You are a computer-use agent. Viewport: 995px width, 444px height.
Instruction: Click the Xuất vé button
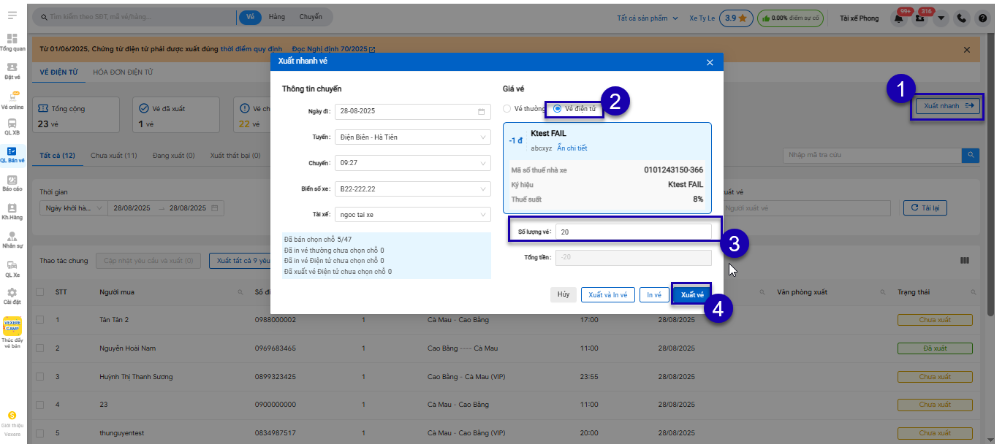[690, 295]
